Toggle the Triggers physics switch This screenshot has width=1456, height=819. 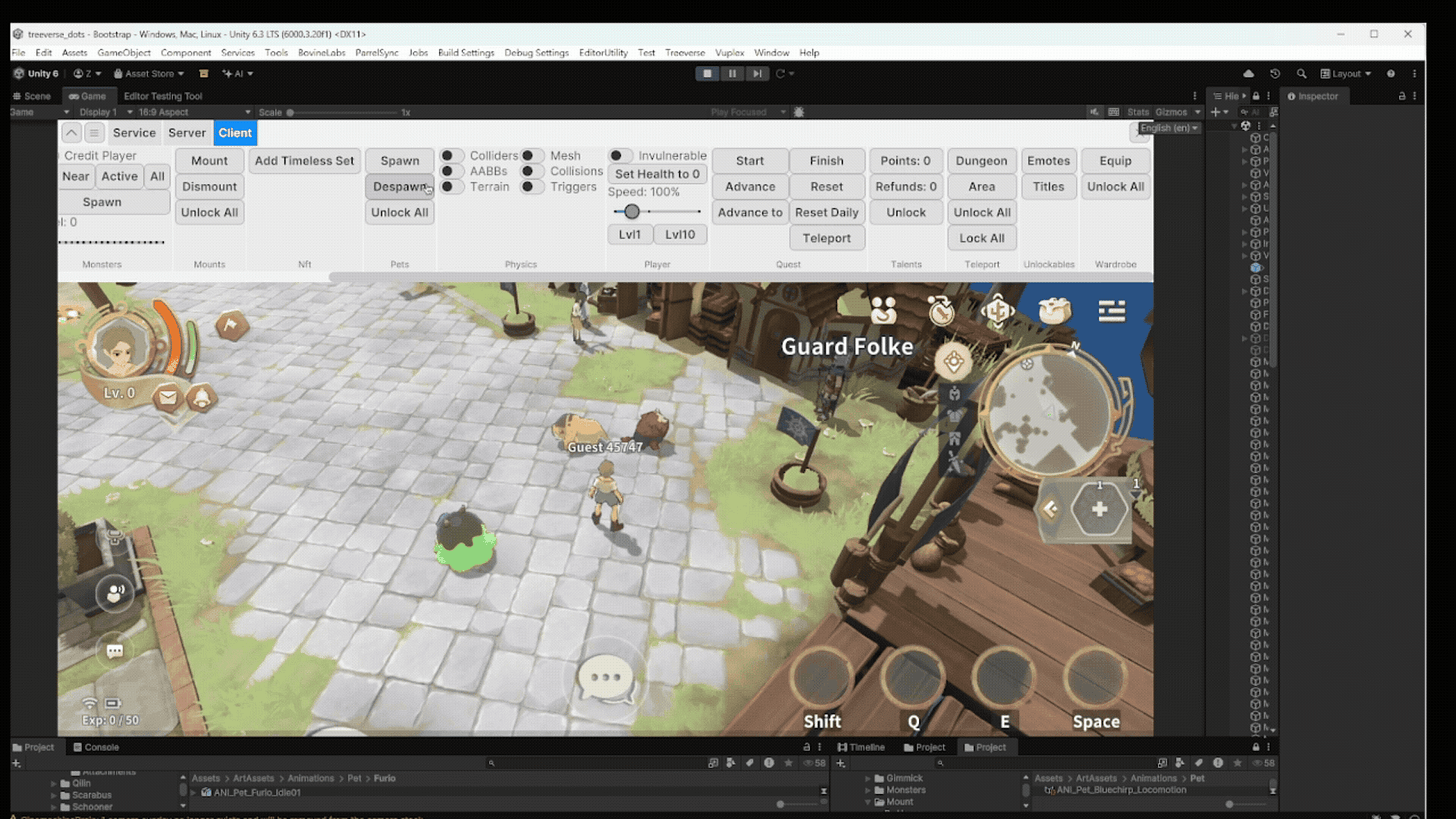click(x=532, y=187)
